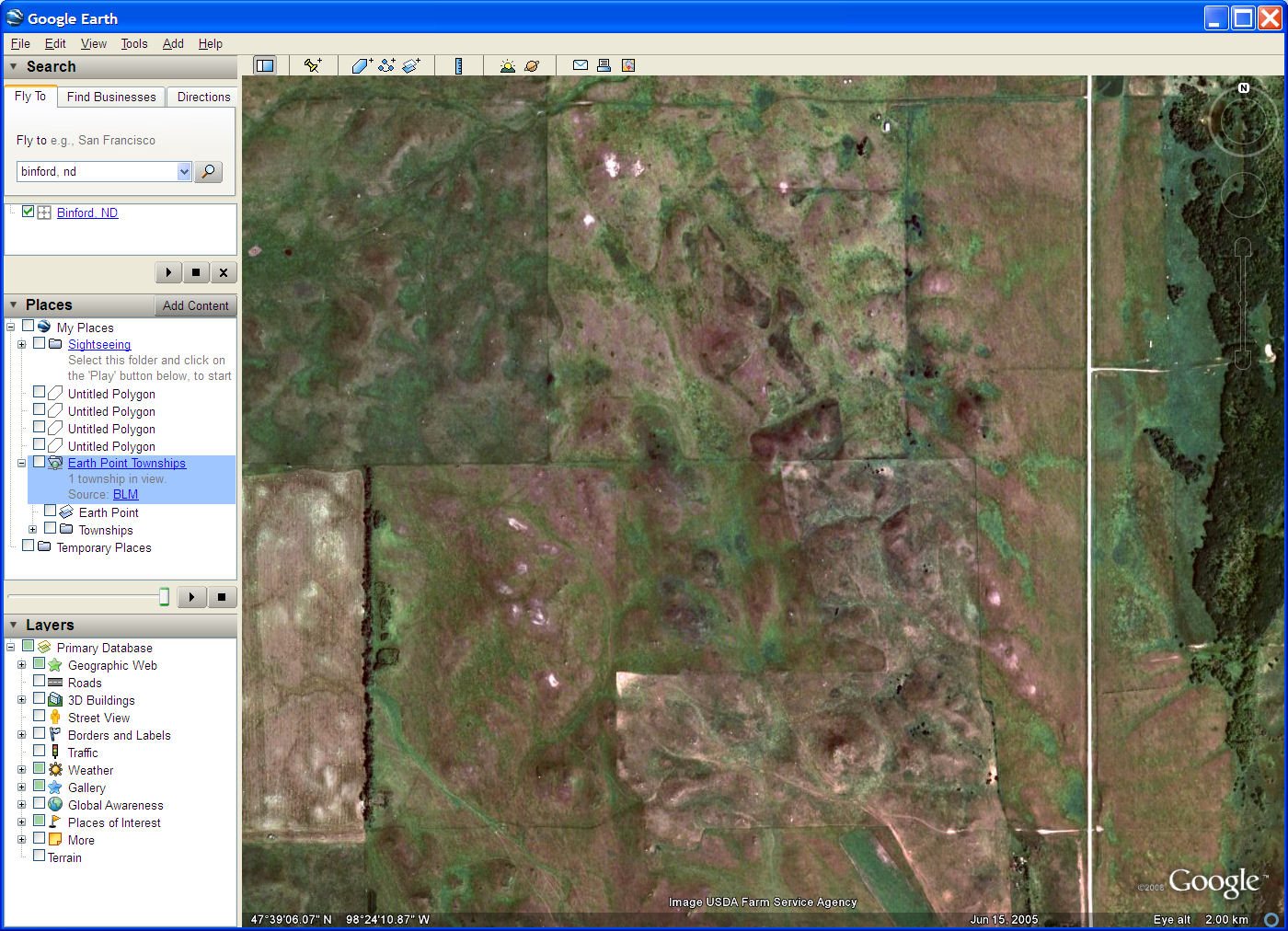Click the 3D Buildings layer icon
This screenshot has height=931, width=1288.
[55, 700]
